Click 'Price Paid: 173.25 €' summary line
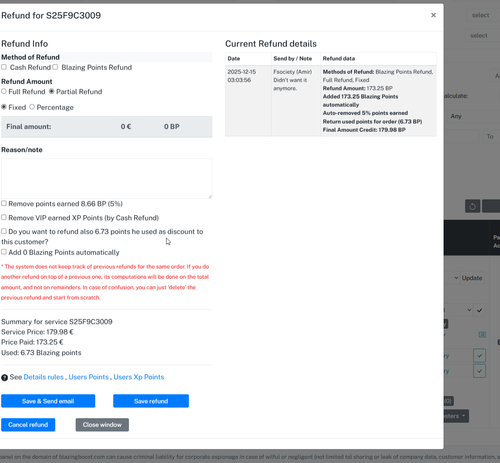The image size is (500, 463). pyautogui.click(x=32, y=342)
